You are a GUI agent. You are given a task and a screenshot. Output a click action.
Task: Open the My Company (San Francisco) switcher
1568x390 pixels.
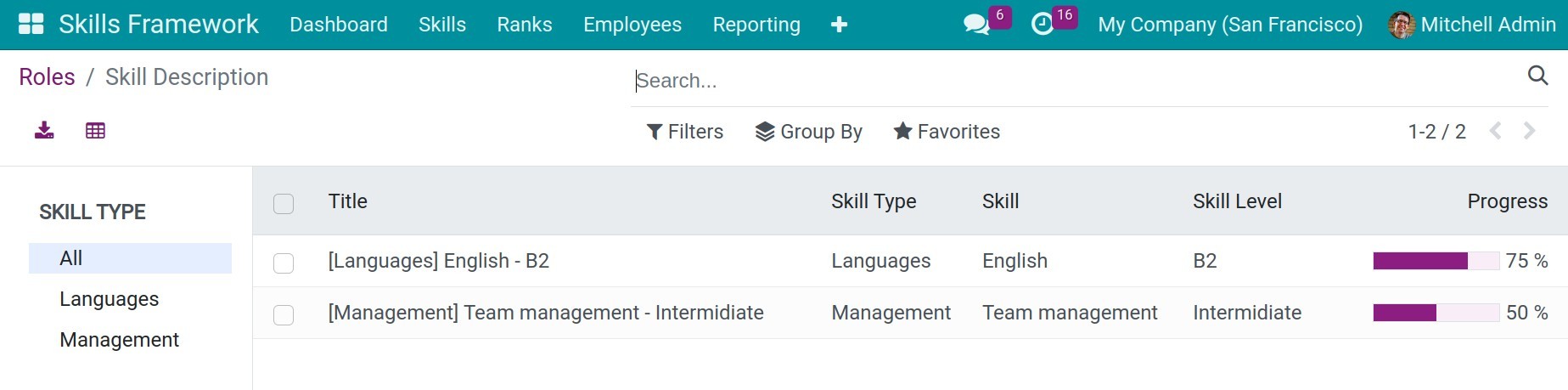coord(1230,25)
